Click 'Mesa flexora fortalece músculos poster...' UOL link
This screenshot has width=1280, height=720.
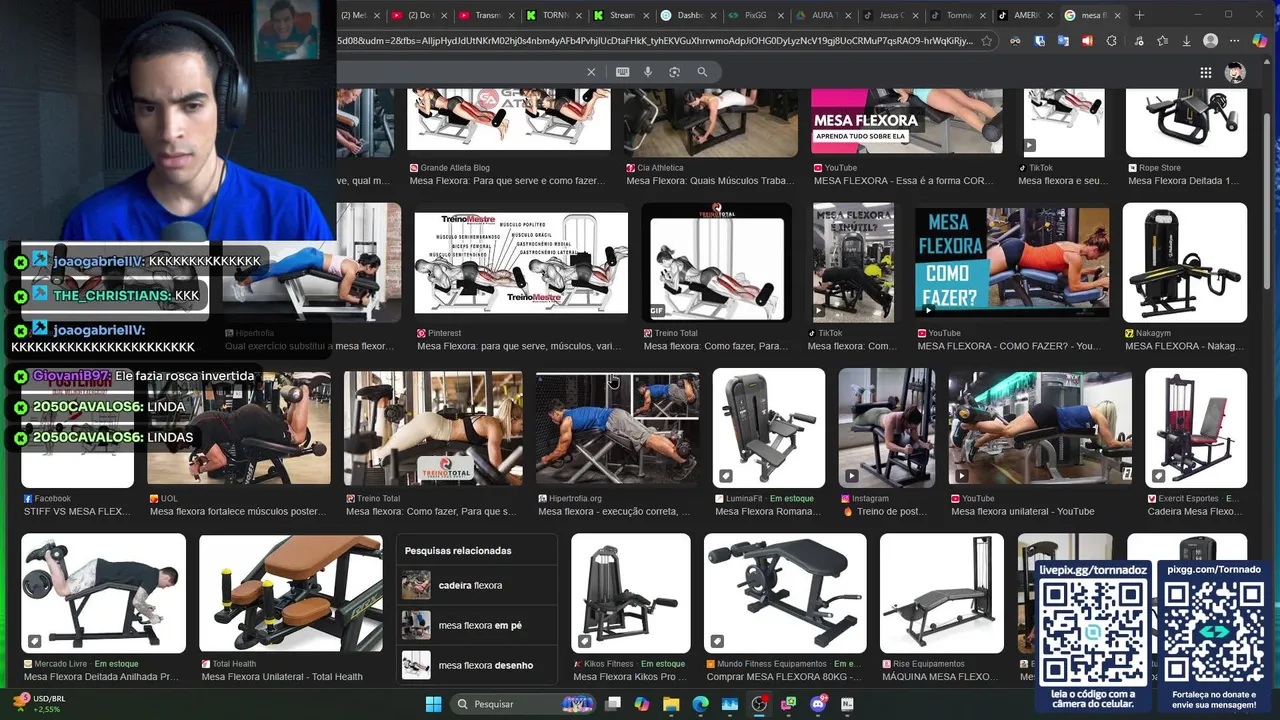(238, 511)
